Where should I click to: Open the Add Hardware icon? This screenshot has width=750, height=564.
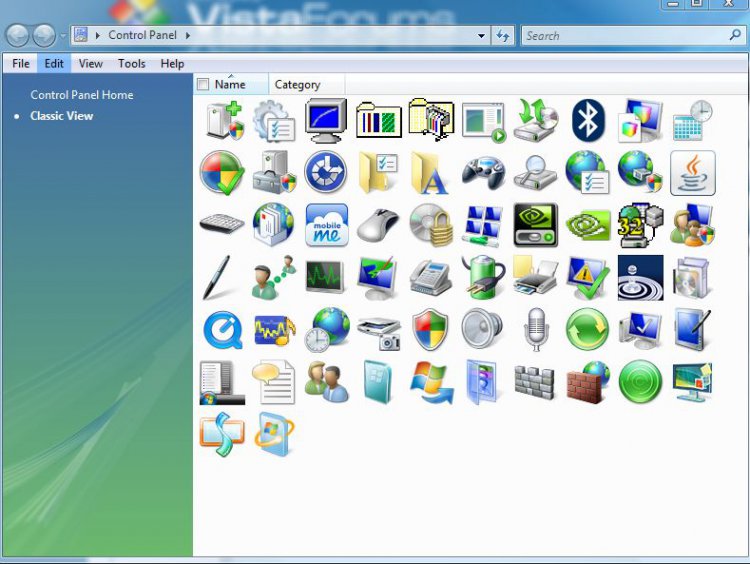pyautogui.click(x=224, y=120)
